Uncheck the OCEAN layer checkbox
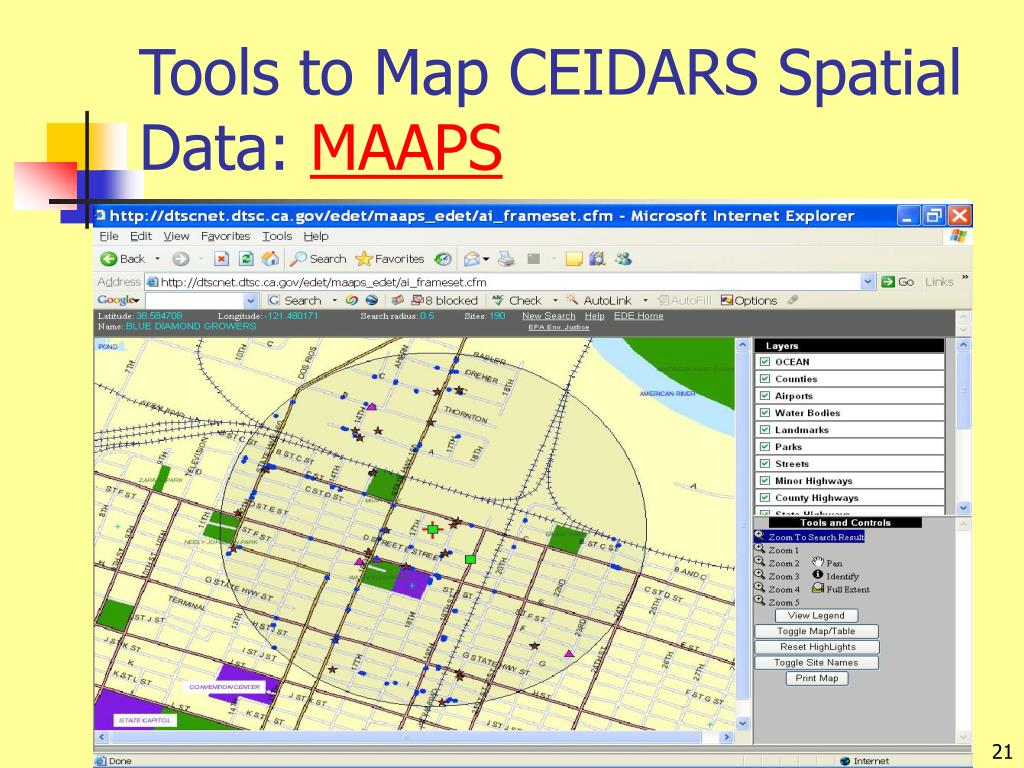 pyautogui.click(x=765, y=361)
